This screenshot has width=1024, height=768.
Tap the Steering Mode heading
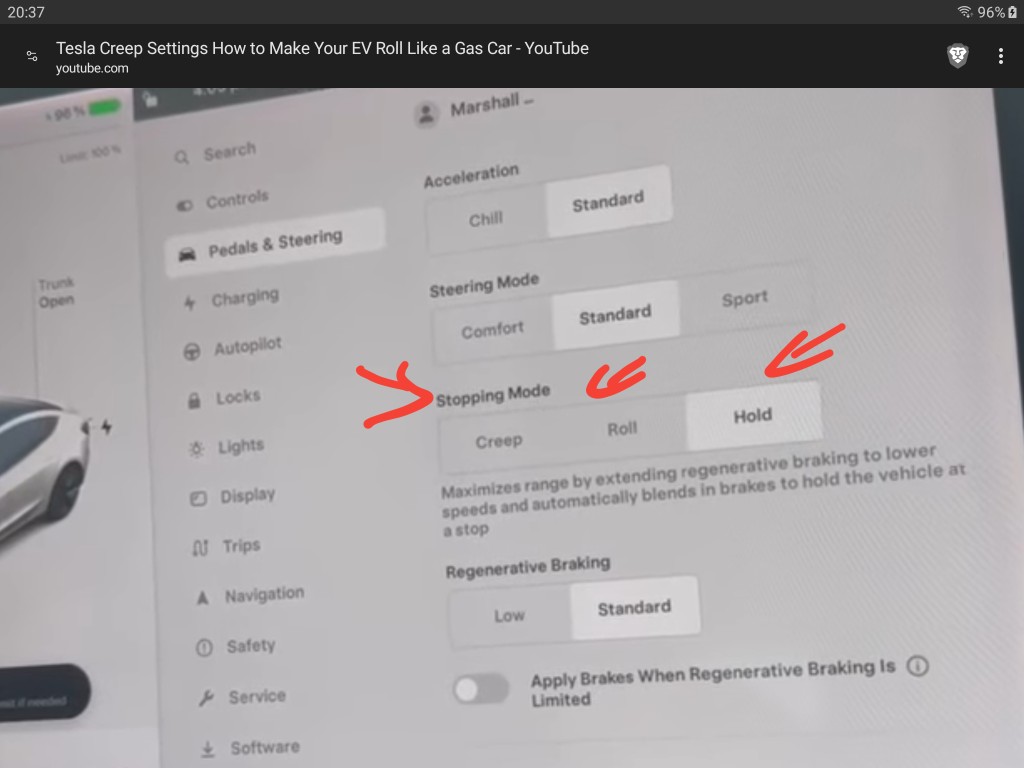pyautogui.click(x=484, y=285)
